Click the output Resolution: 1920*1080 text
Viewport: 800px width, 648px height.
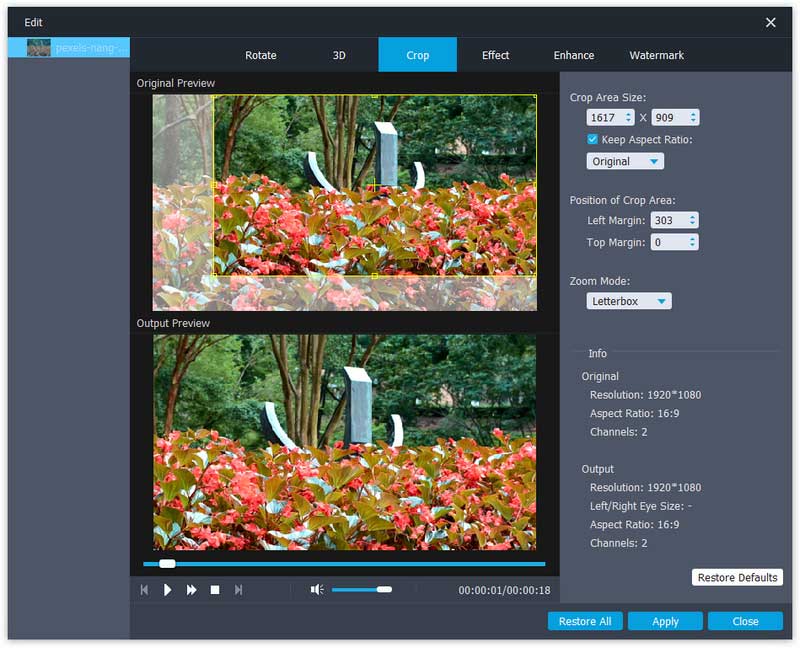pos(645,487)
